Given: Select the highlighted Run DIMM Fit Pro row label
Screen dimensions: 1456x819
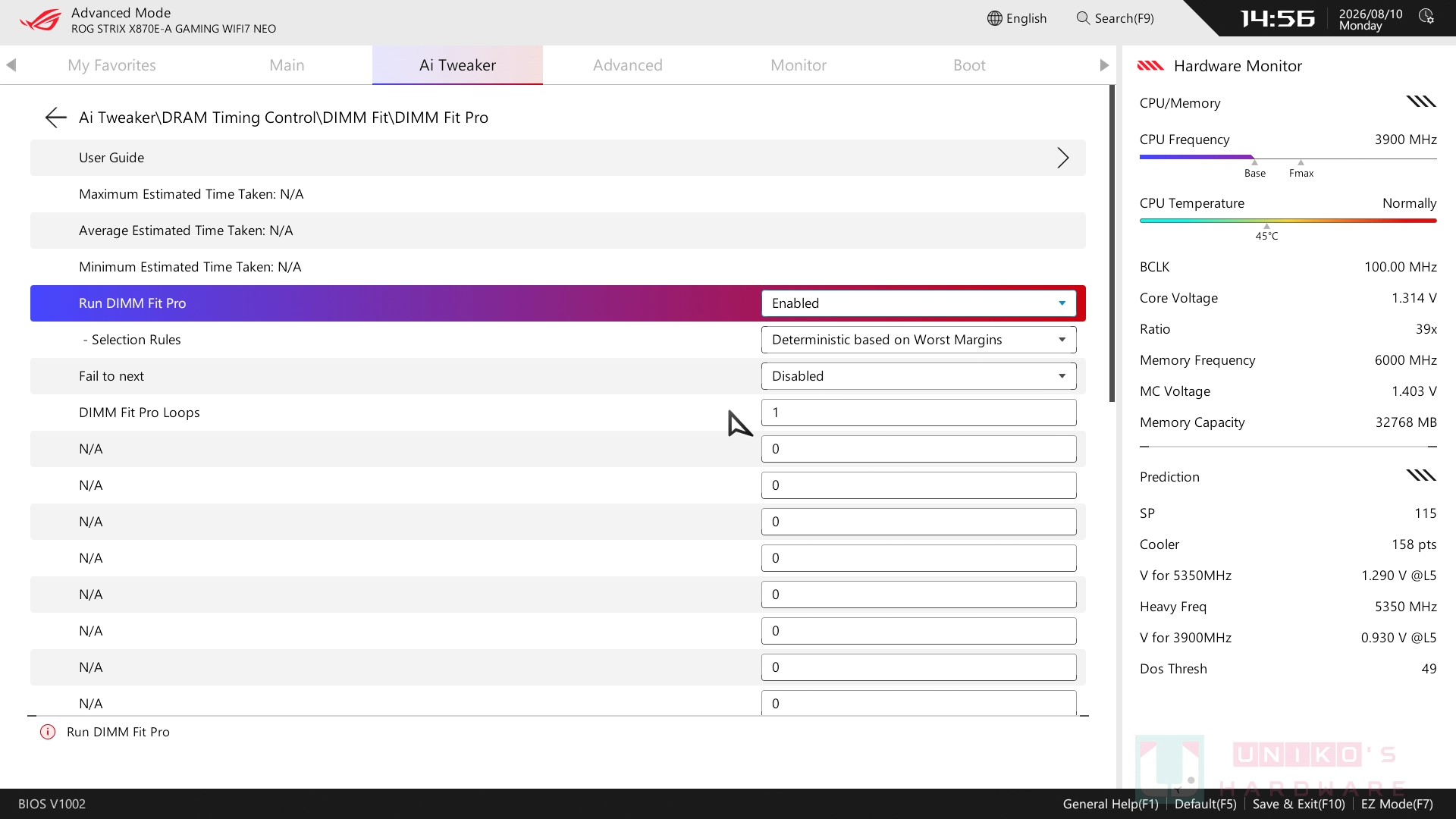Looking at the screenshot, I should 132,303.
